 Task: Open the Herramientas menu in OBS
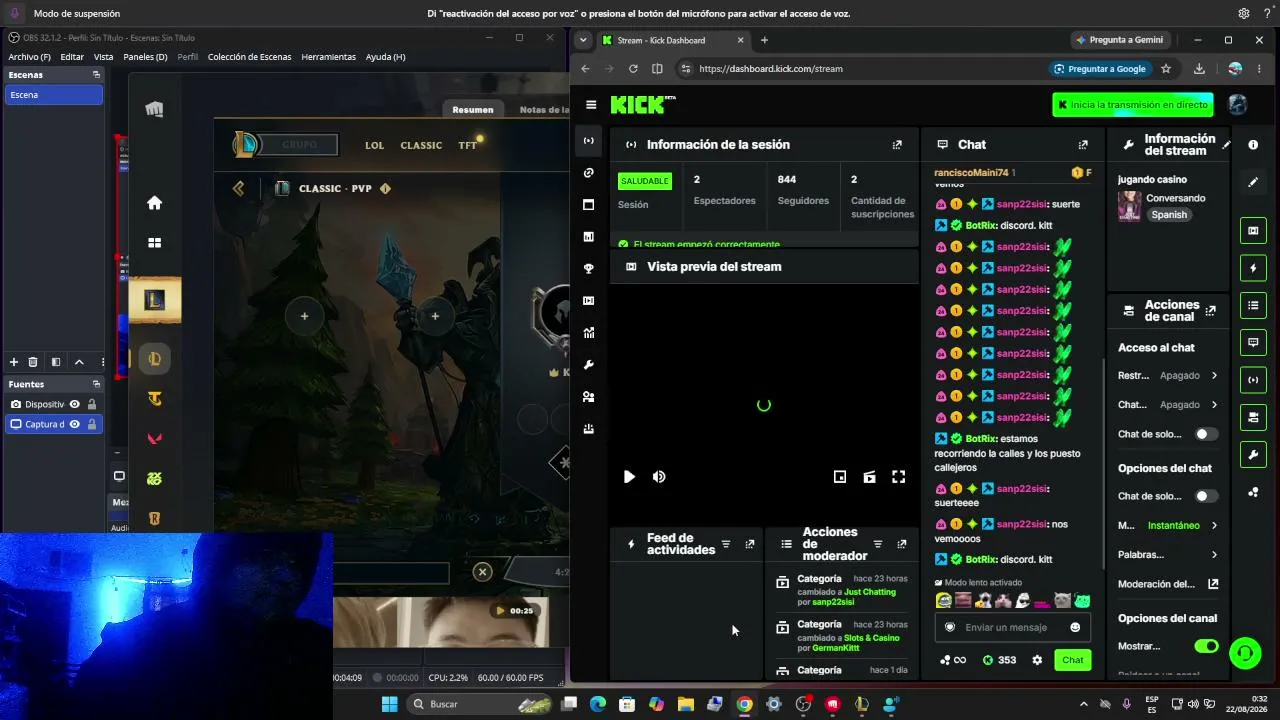click(328, 57)
